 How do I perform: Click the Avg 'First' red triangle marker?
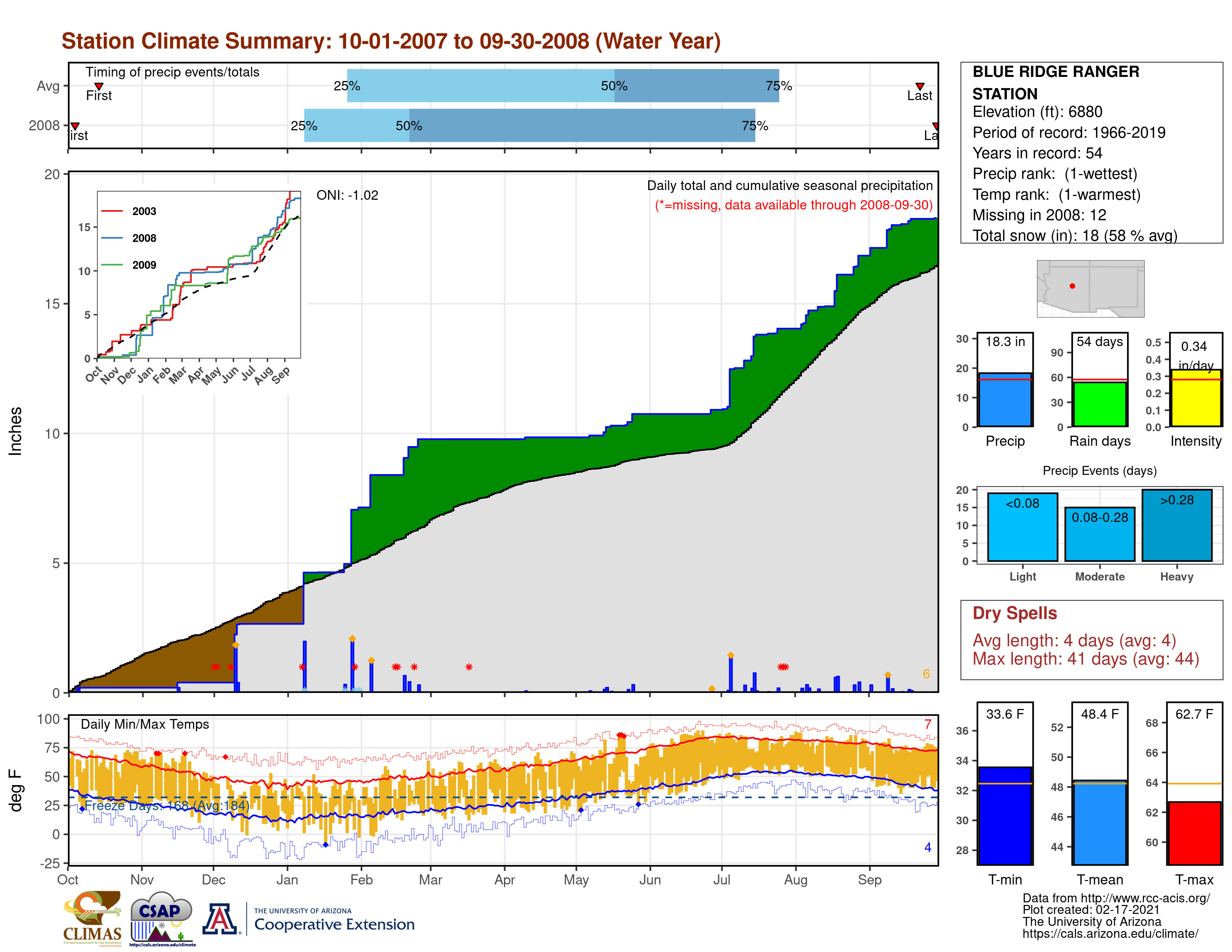99,86
